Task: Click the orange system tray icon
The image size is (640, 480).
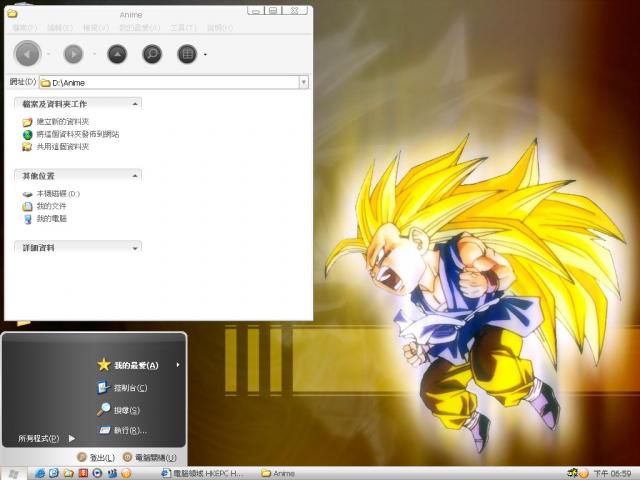Action: pyautogui.click(x=583, y=473)
